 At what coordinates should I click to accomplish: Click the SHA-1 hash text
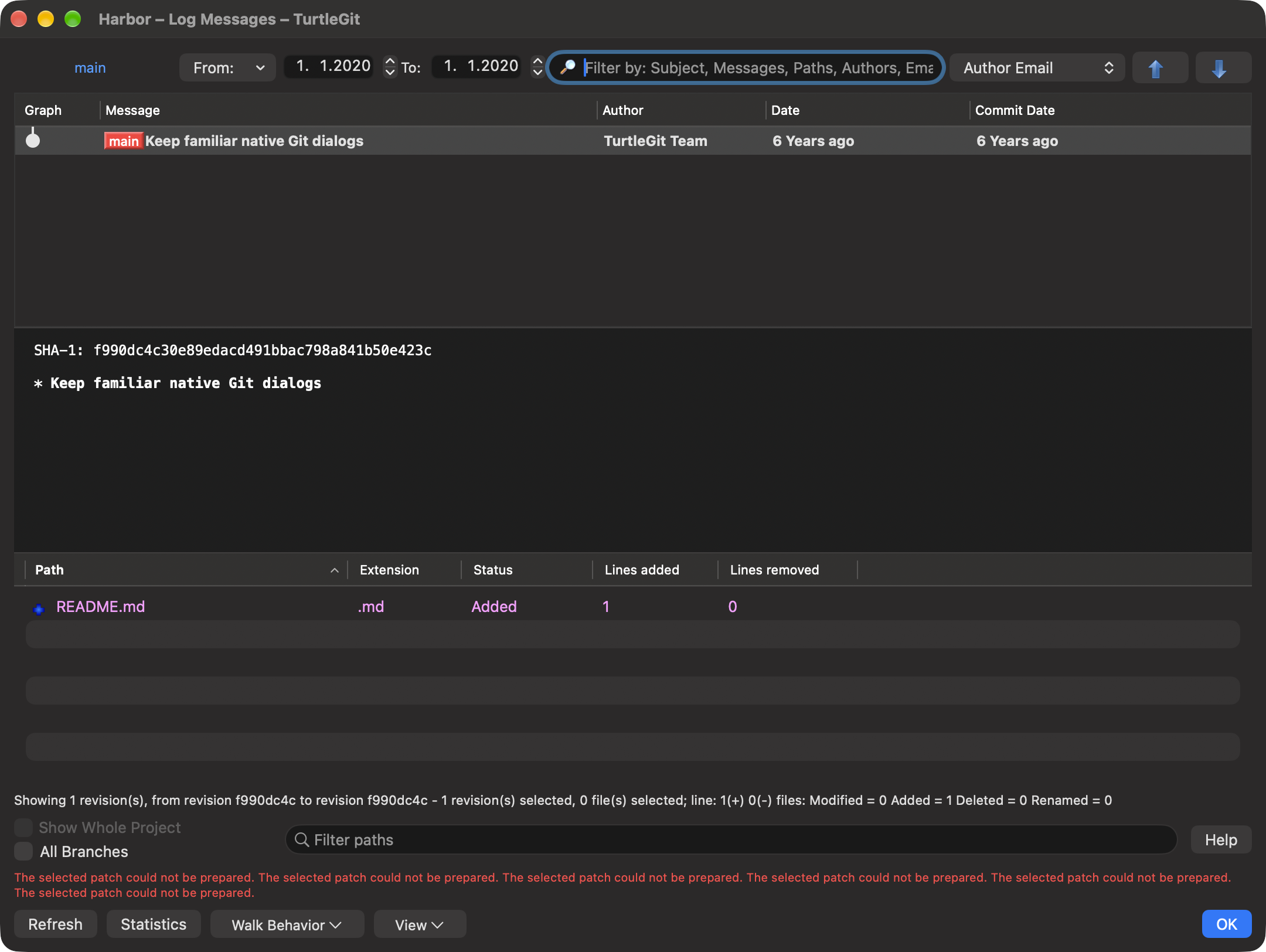point(262,350)
